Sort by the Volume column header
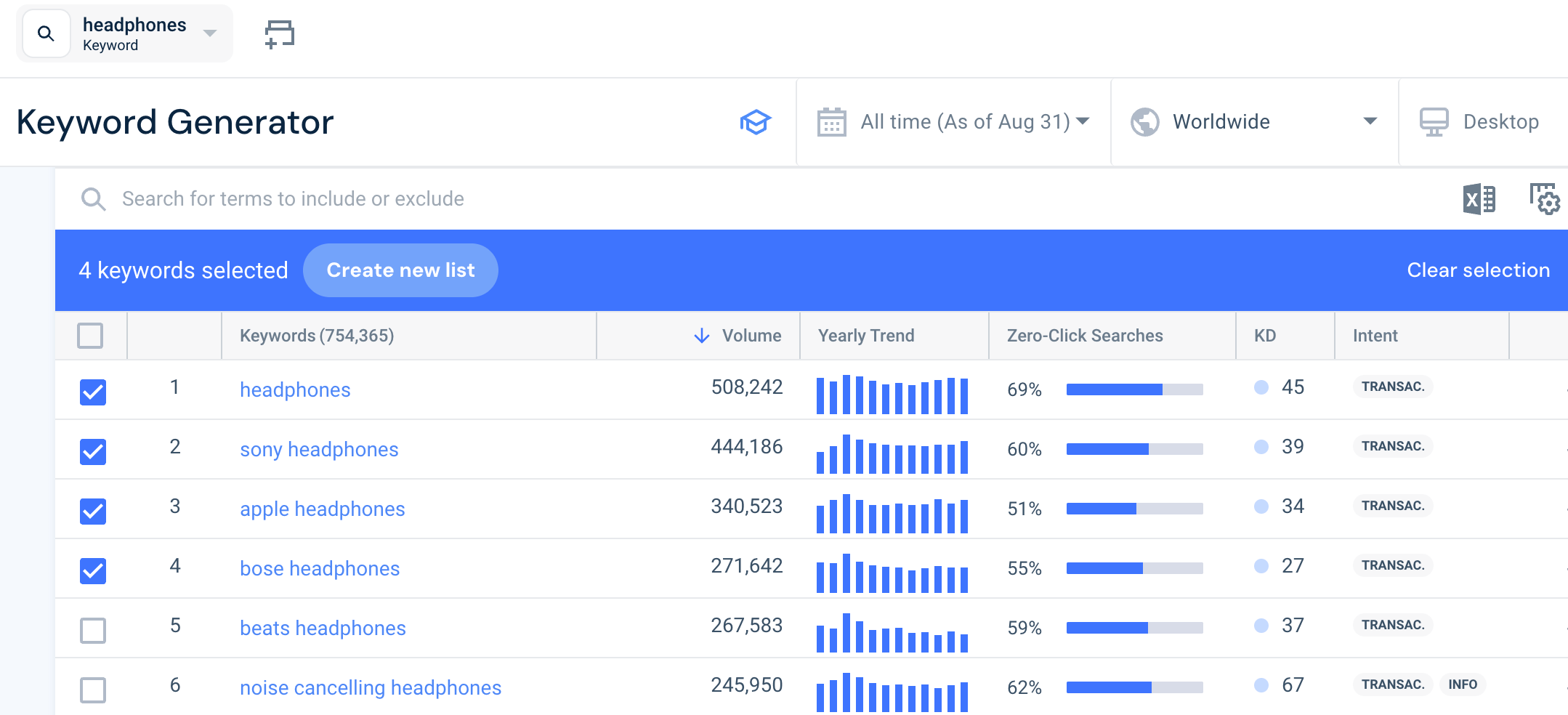 click(x=751, y=336)
